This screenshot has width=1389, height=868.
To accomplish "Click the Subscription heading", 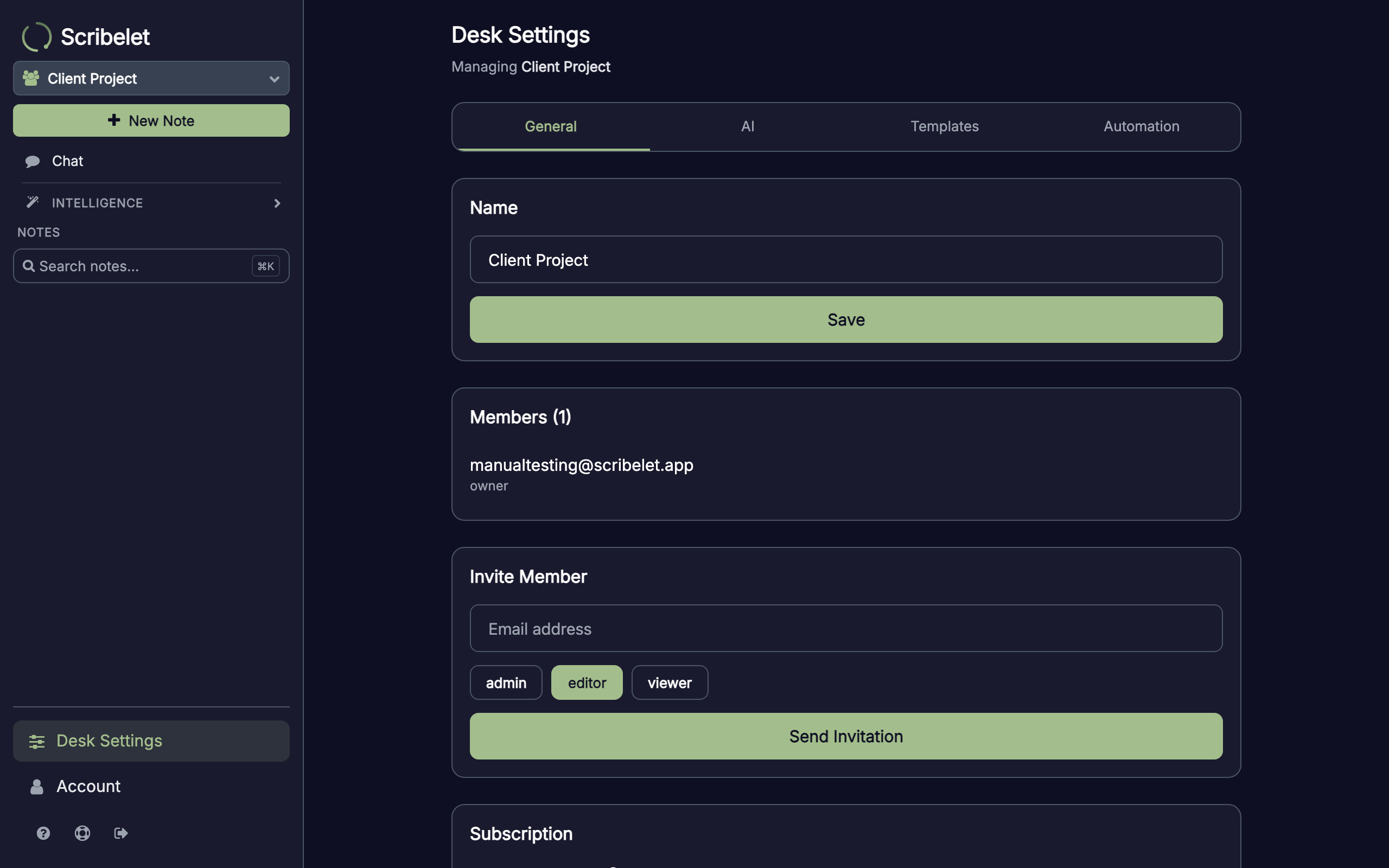I will (521, 834).
